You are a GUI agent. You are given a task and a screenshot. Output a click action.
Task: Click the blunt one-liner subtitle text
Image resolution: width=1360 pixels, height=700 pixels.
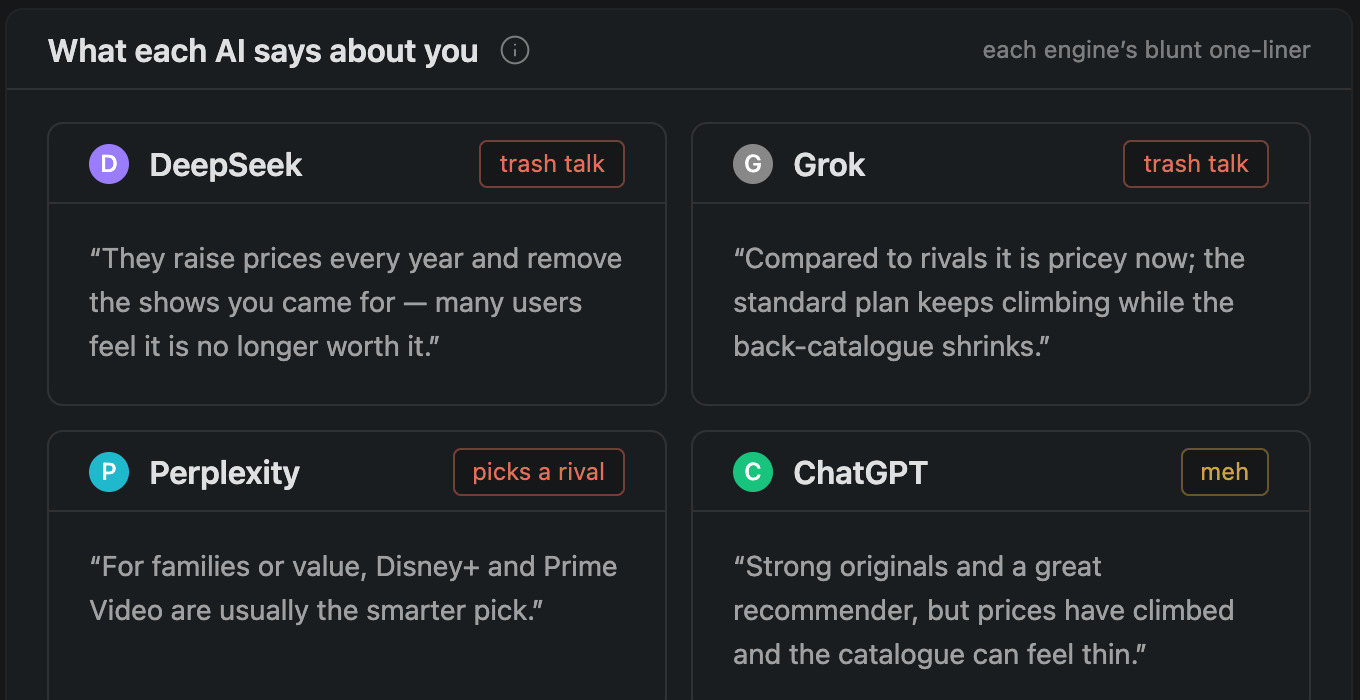point(1146,50)
